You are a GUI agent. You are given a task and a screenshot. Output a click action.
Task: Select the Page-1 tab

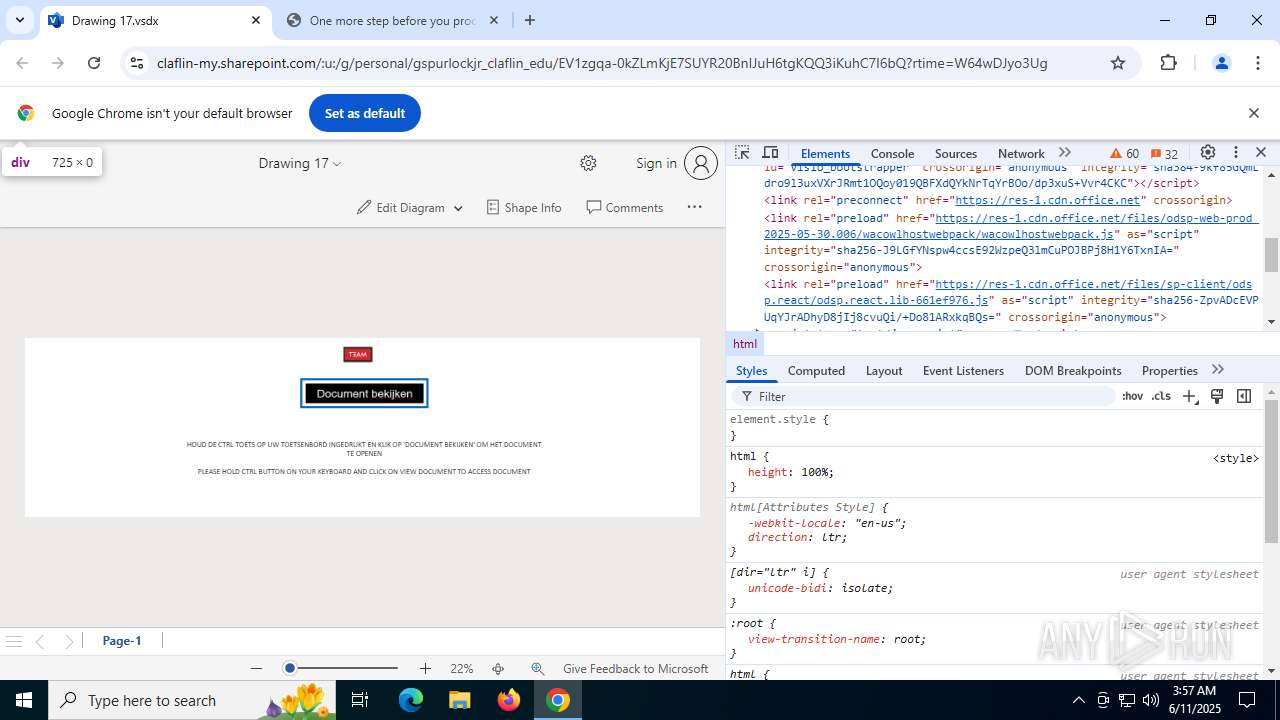(122, 641)
